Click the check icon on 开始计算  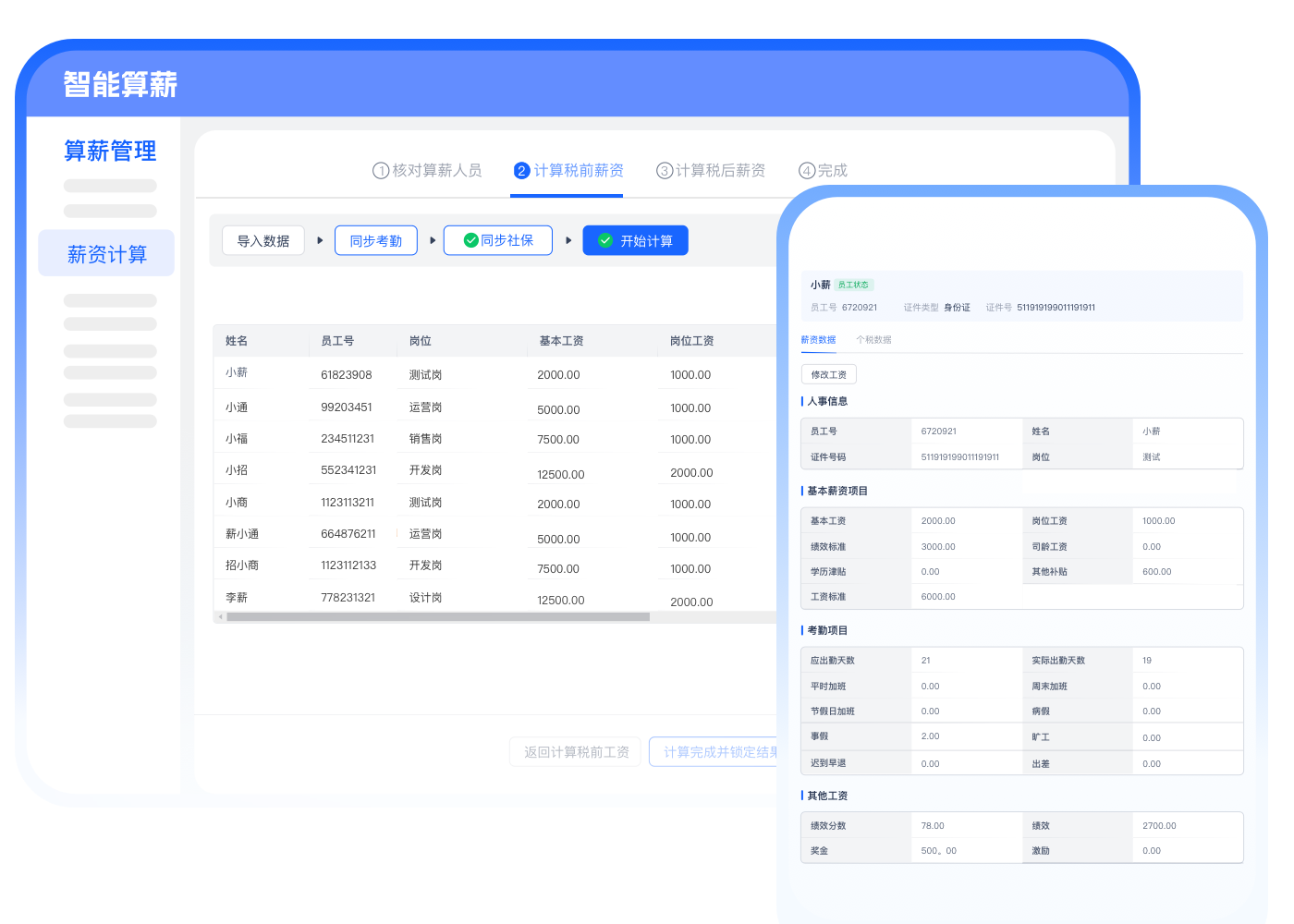605,240
